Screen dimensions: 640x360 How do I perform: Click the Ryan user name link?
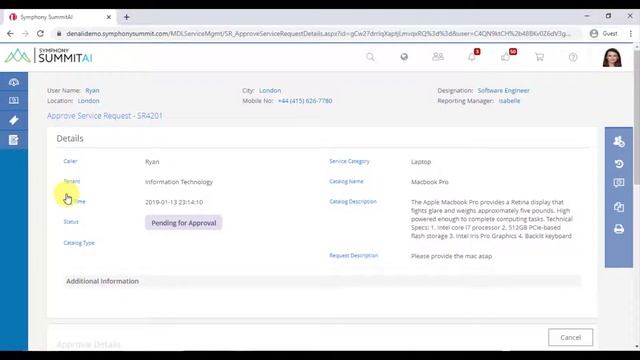click(92, 91)
